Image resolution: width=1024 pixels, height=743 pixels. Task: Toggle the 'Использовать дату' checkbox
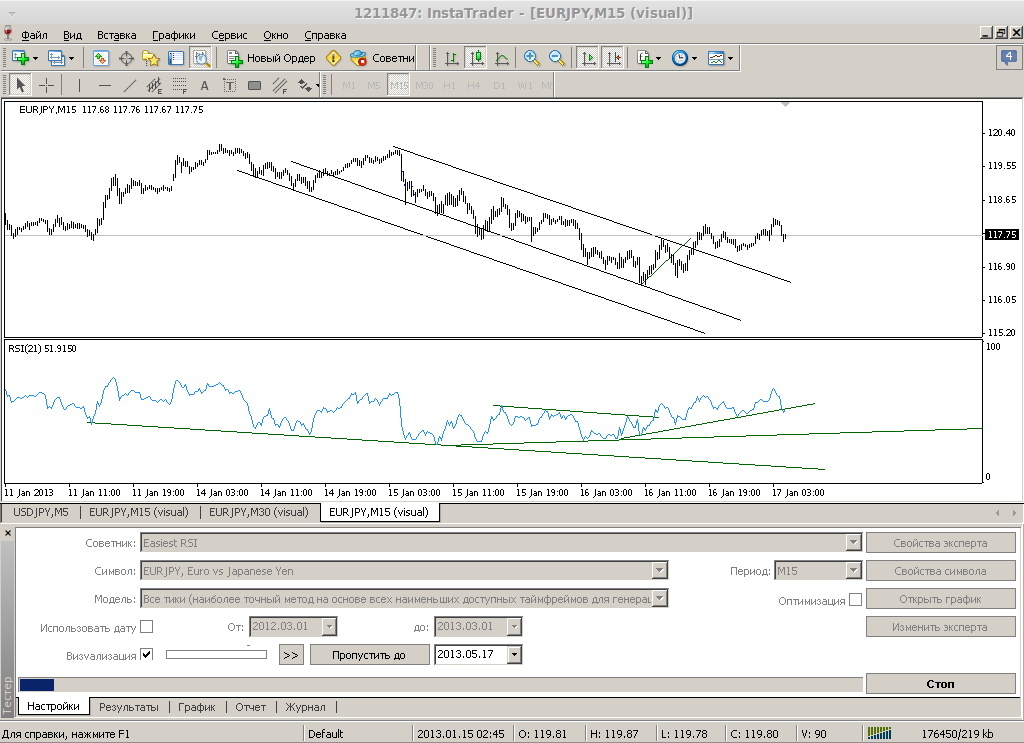[x=147, y=627]
